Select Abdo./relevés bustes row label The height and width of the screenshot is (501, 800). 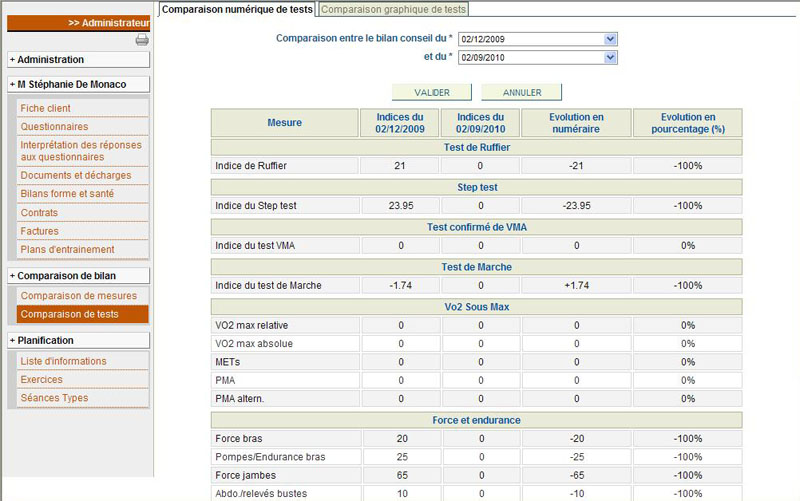[261, 493]
